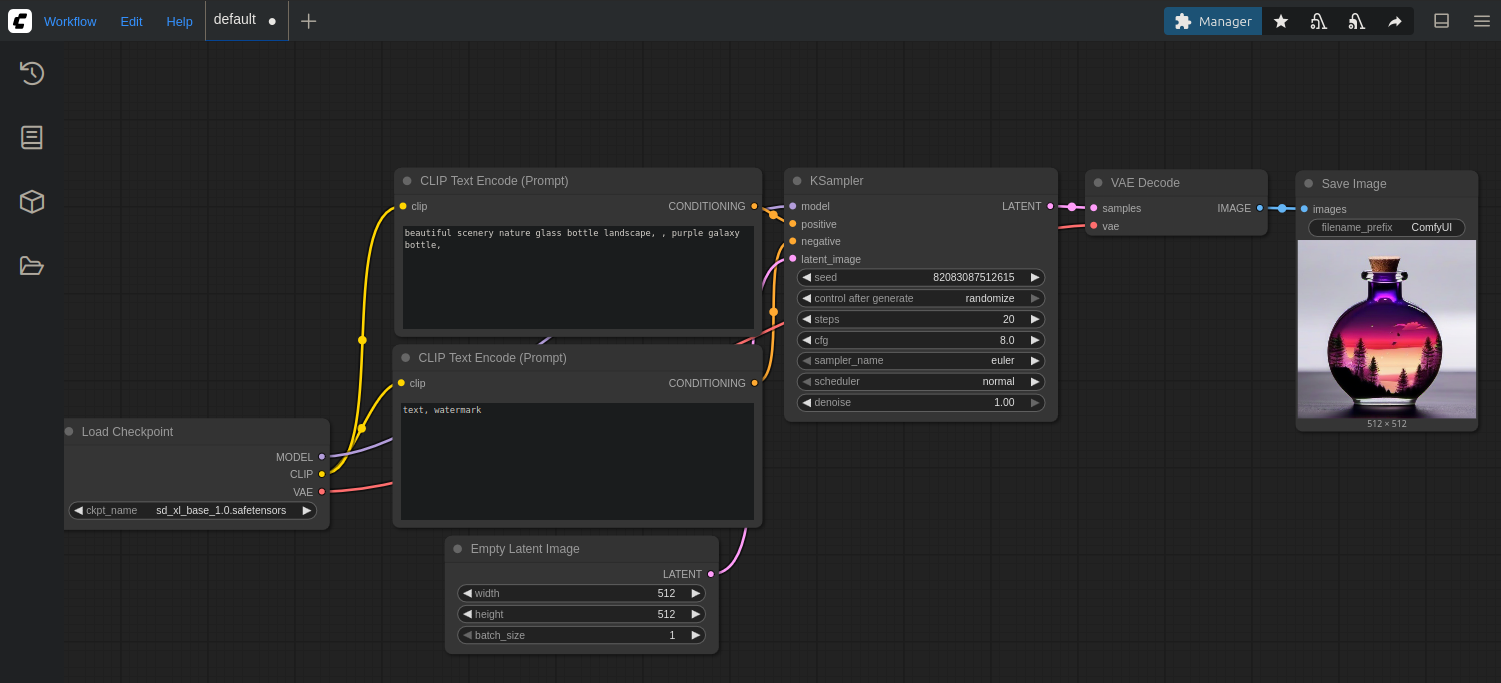Click the ComfyUI logo in the top-left

coord(19,20)
